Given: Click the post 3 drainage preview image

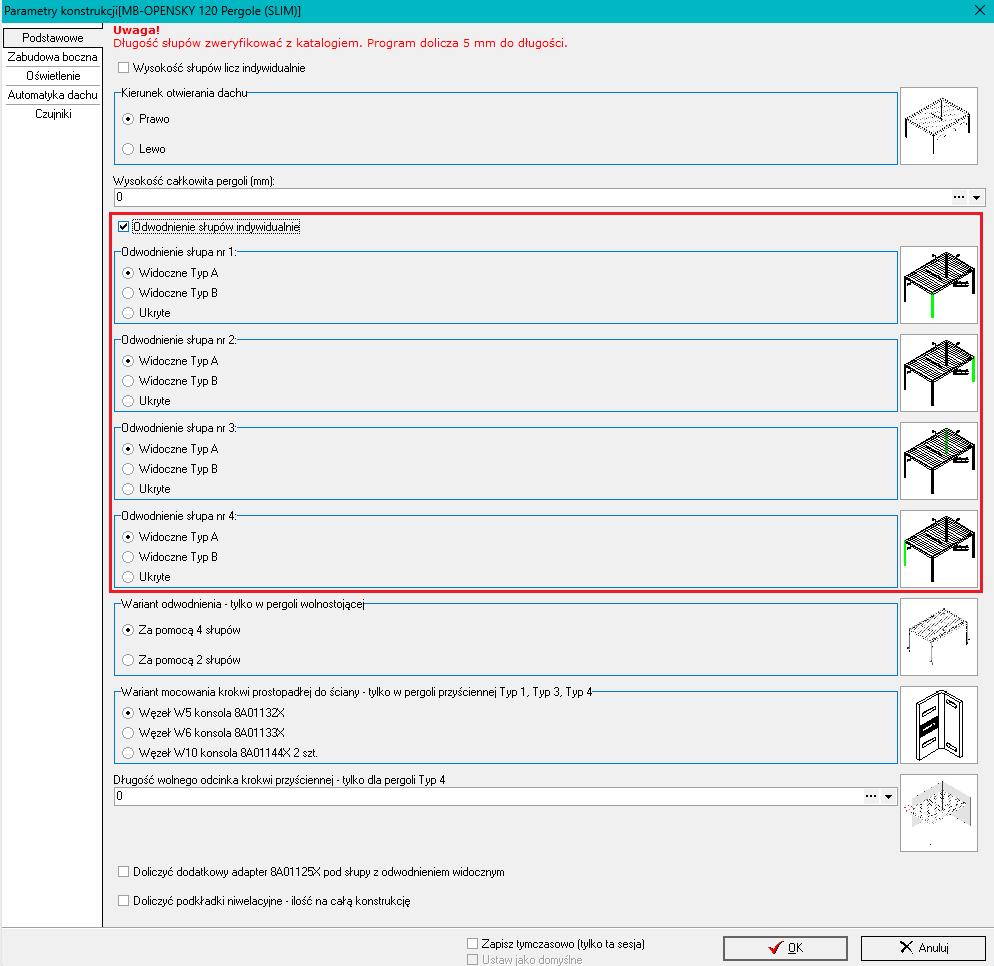Looking at the screenshot, I should tap(938, 461).
